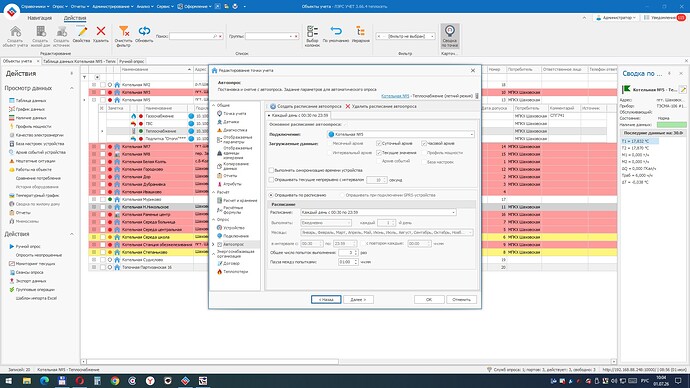Open the schedule (Расписание) dropdown list
Screen dimensions: 690x388
coord(453,212)
